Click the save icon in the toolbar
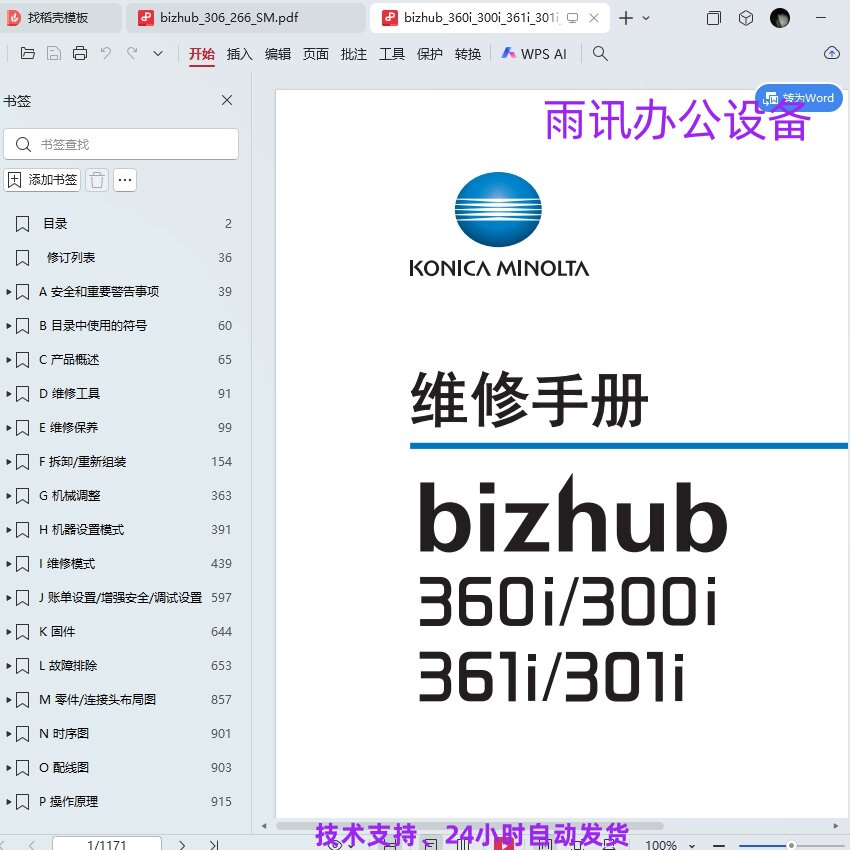The image size is (850, 850). [54, 54]
